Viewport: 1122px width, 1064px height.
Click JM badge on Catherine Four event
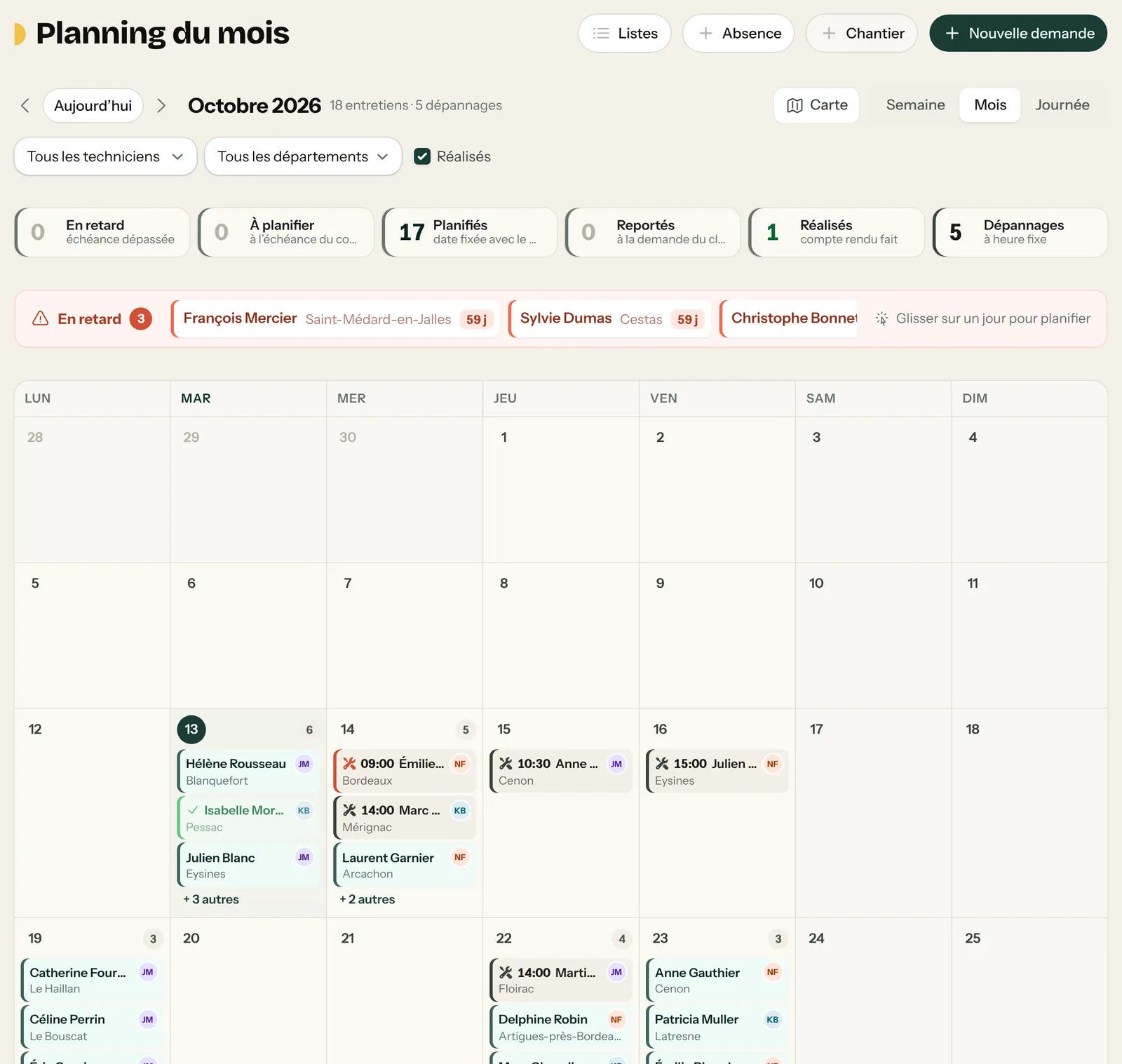[147, 972]
